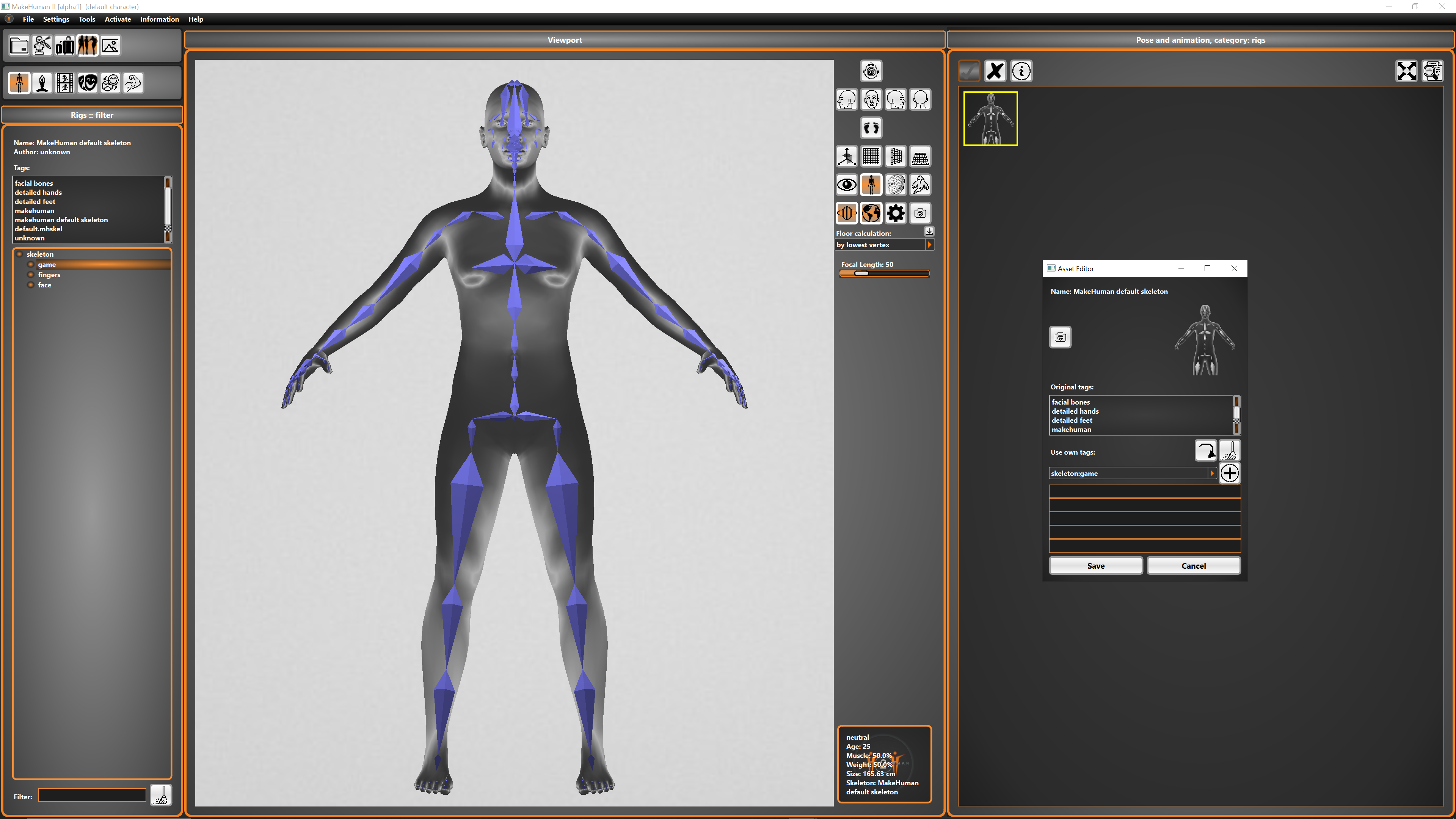This screenshot has width=1456, height=819.
Task: Switch camera to left profile head view
Action: pos(847,100)
